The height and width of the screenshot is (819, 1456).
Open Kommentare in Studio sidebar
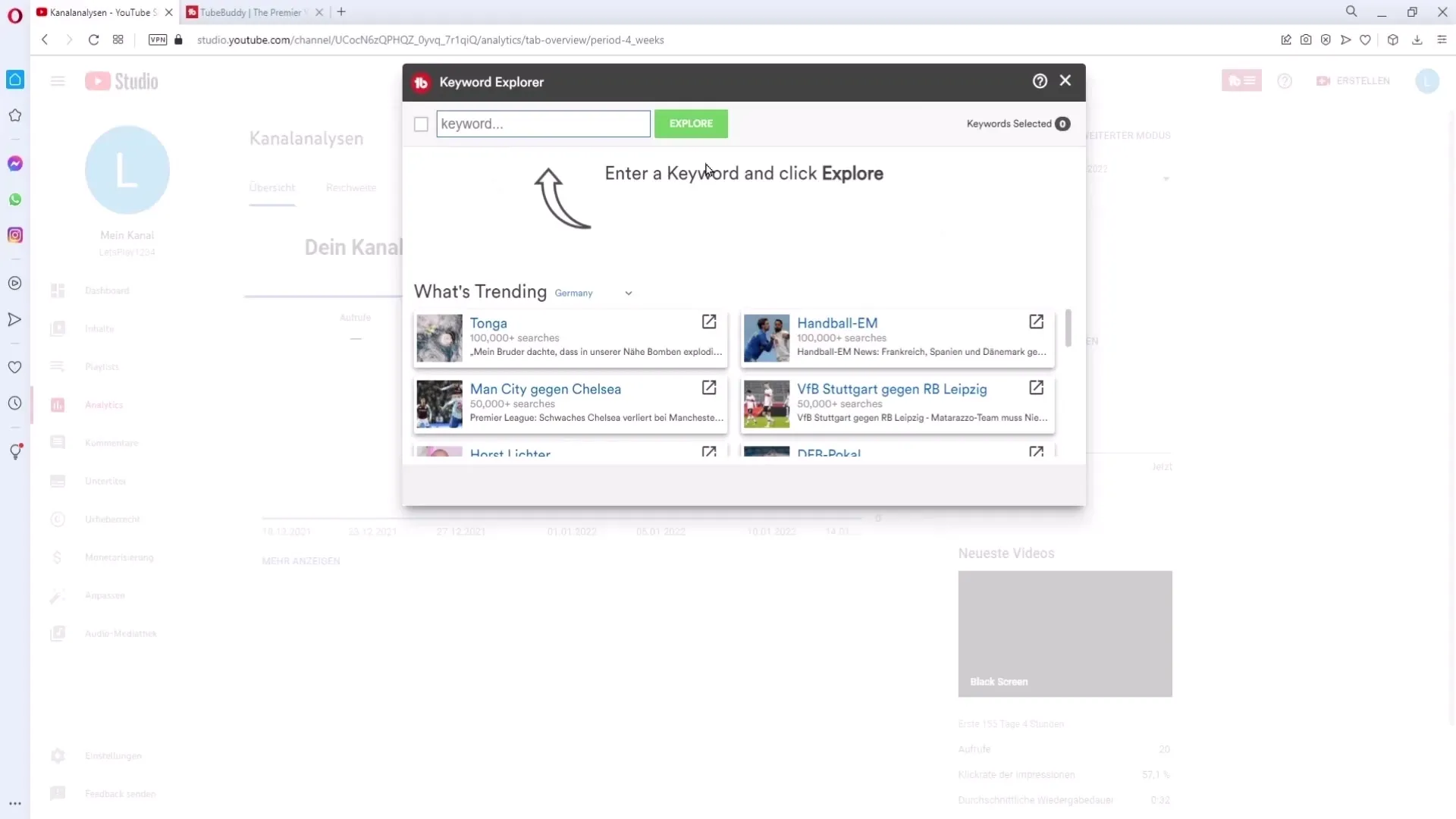[x=111, y=443]
